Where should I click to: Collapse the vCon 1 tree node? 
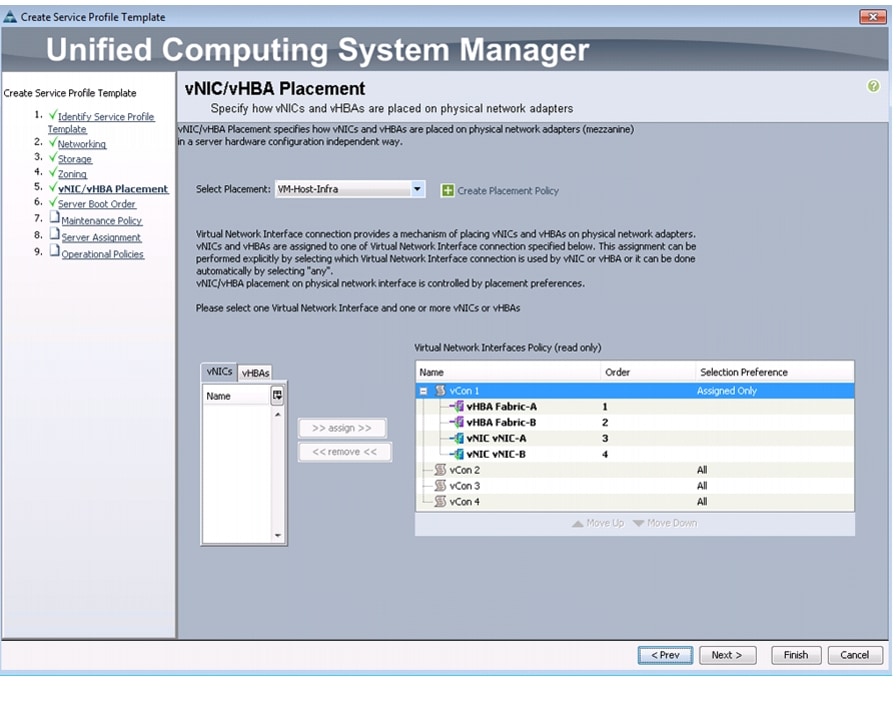coord(423,392)
